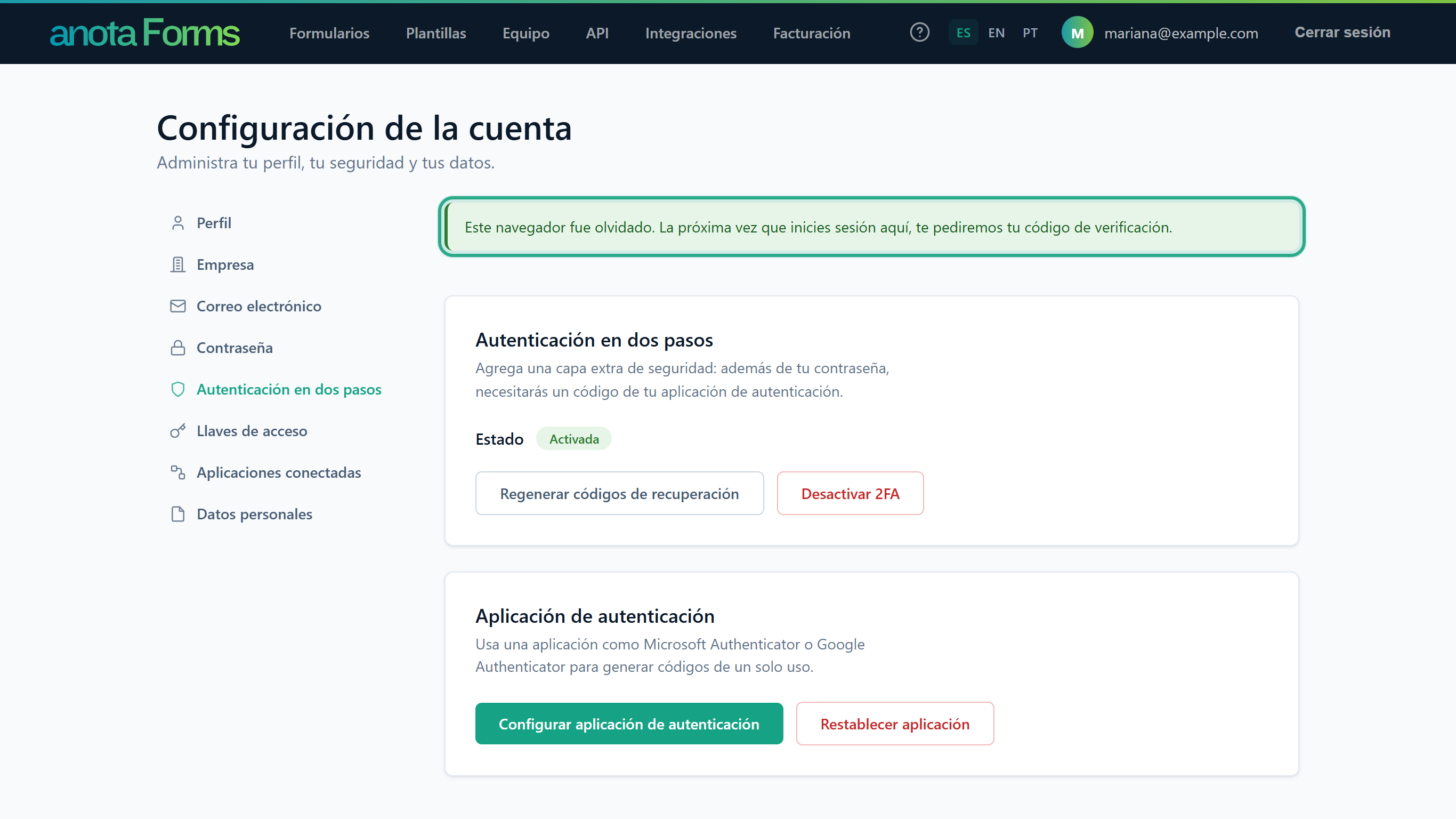Open Llaves de acceso settings

click(x=252, y=431)
